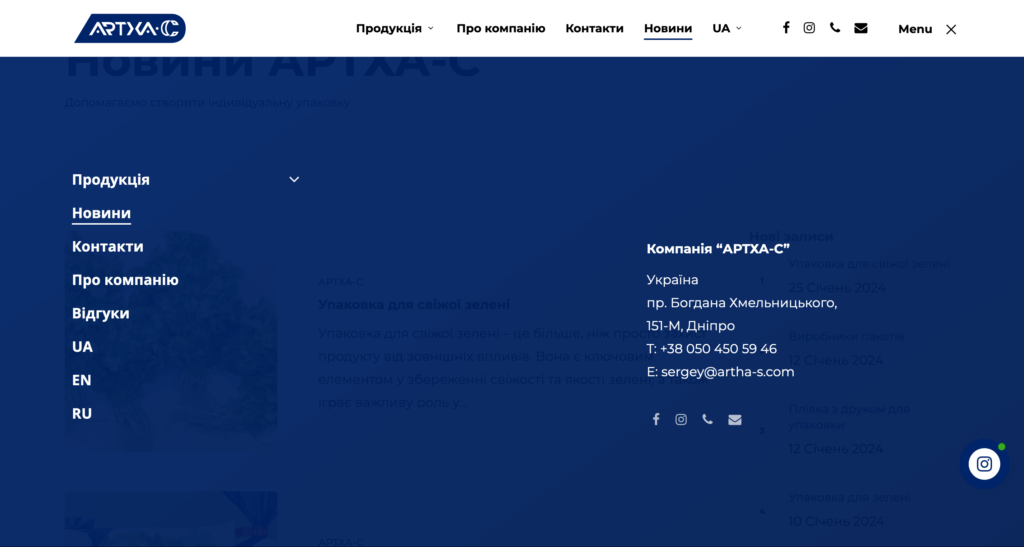Open the floating Instagram chat button
This screenshot has height=547, width=1024.
tap(984, 464)
